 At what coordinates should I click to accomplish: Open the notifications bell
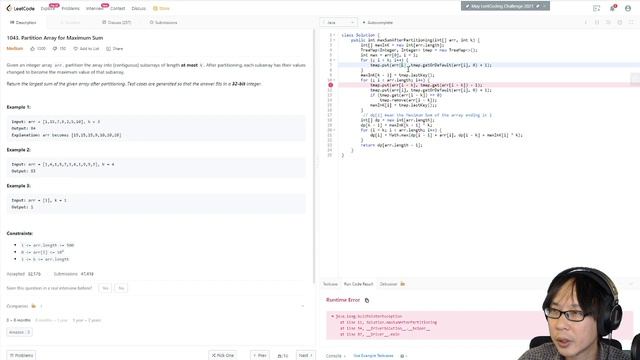pos(612,8)
